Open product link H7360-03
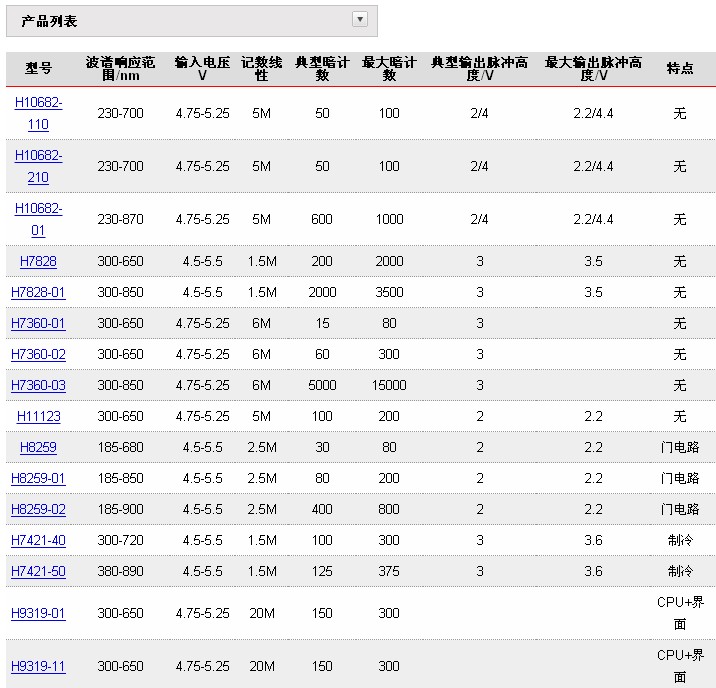This screenshot has height=688, width=716. (x=38, y=385)
